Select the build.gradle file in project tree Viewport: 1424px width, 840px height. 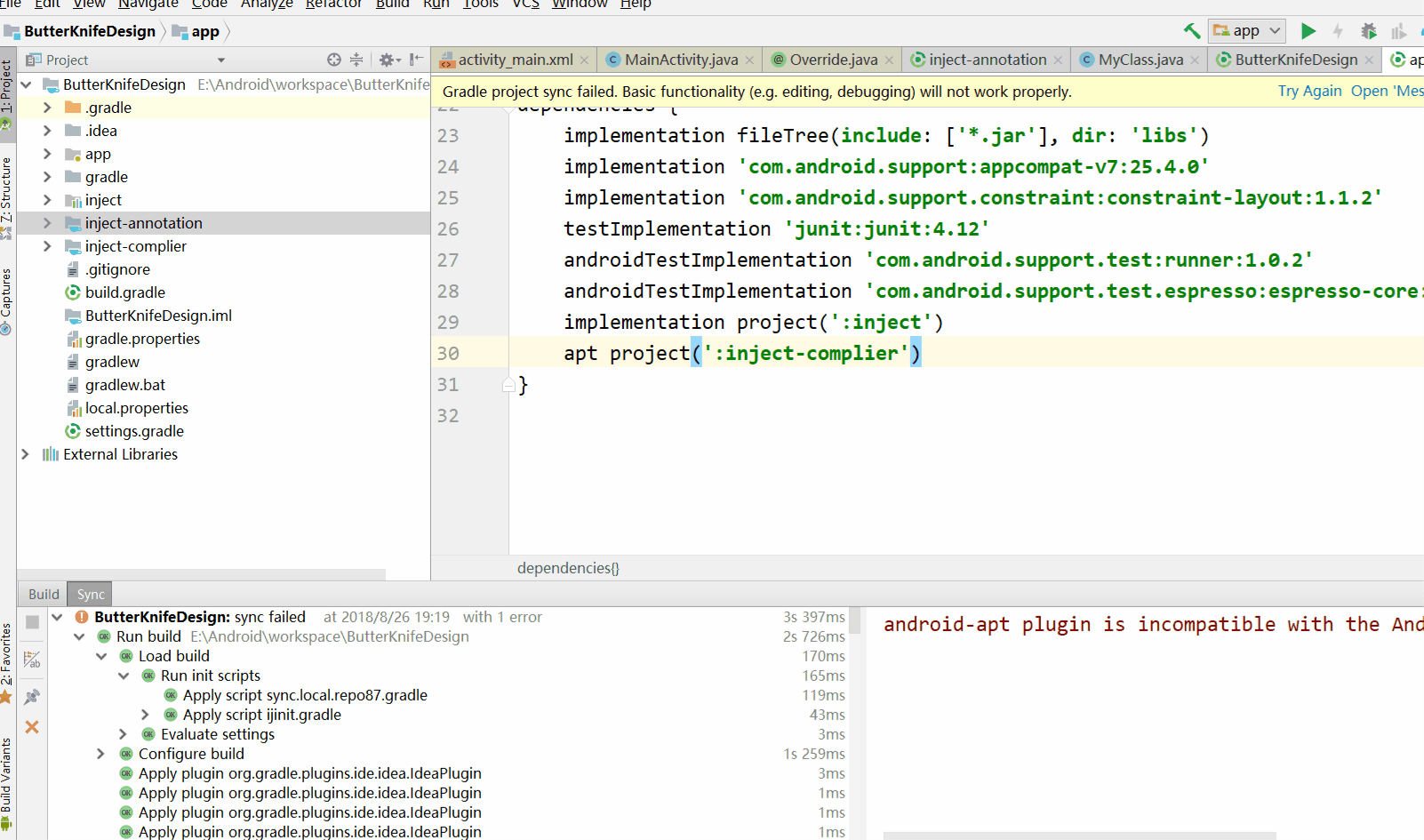pyautogui.click(x=124, y=292)
